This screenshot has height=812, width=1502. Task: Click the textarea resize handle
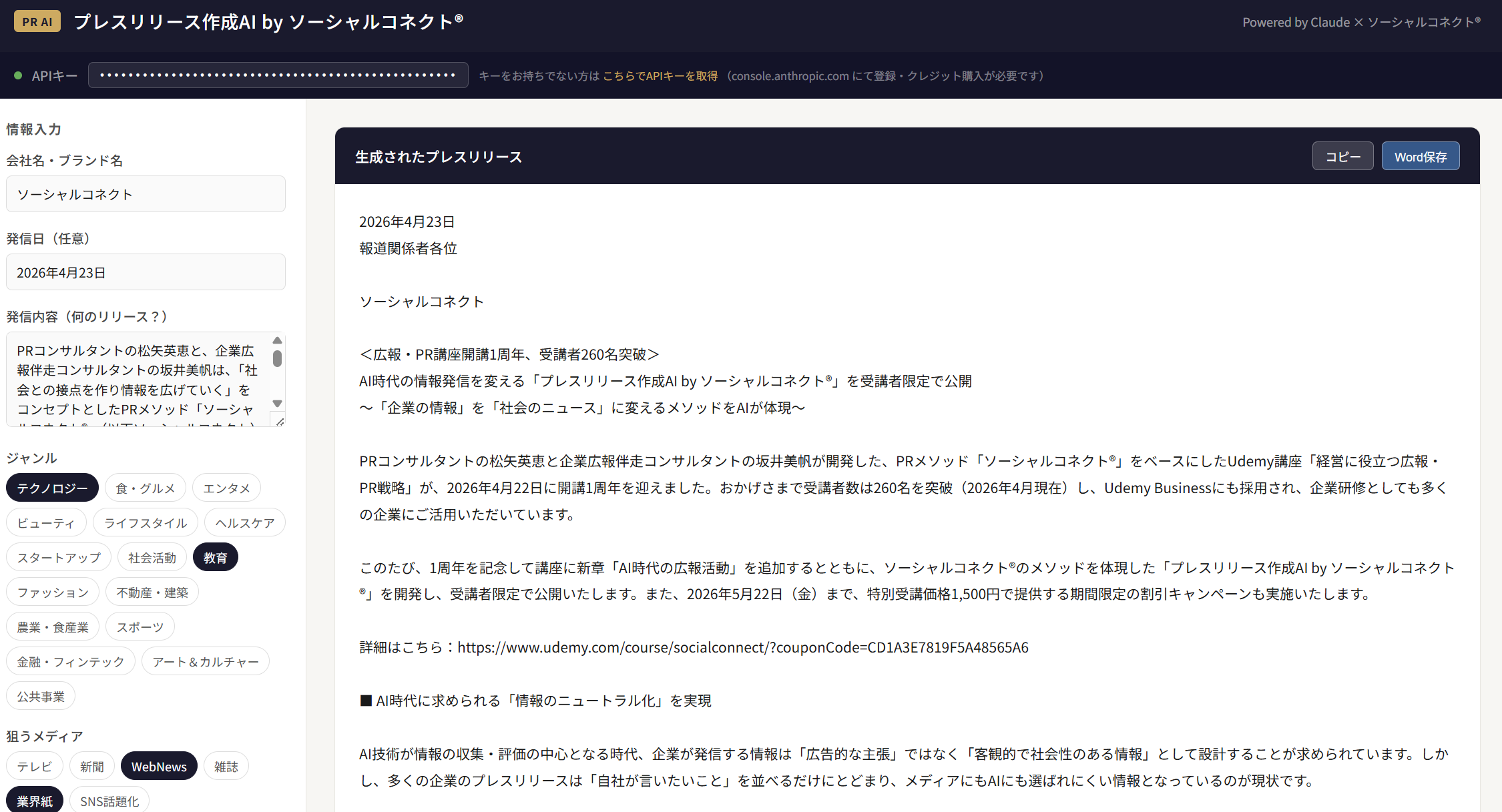280,421
